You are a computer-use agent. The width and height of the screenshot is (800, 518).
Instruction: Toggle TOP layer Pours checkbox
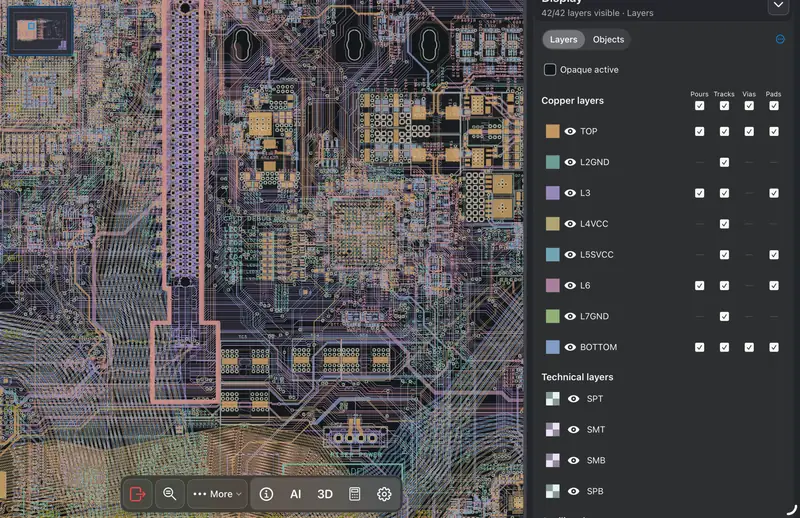point(699,131)
